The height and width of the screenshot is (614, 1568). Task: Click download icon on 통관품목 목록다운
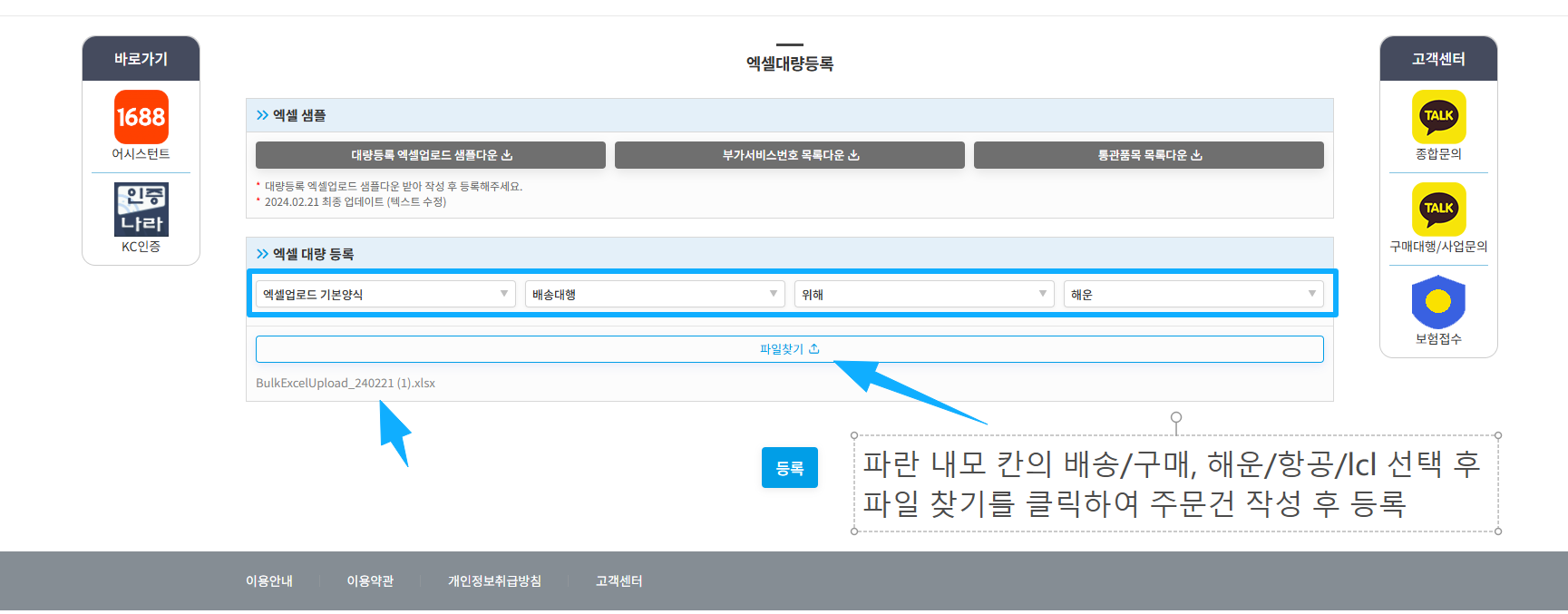coord(1197,155)
